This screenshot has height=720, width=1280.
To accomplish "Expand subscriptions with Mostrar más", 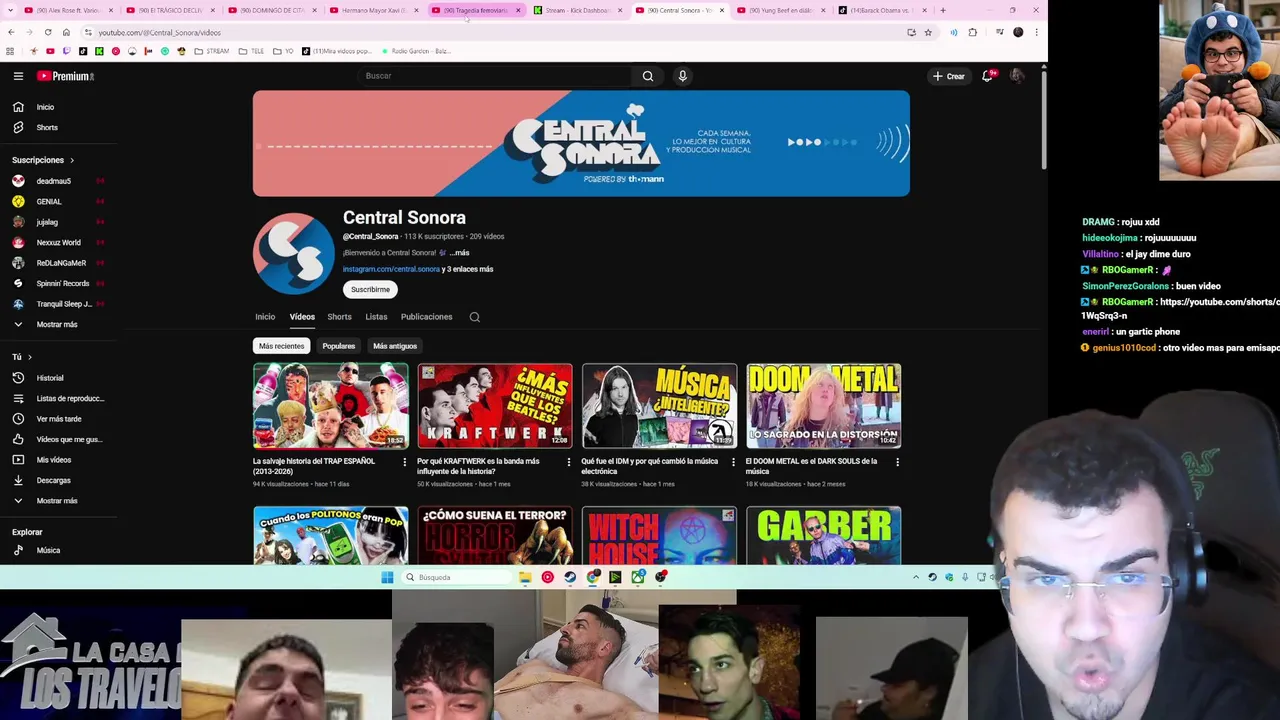I will (58, 324).
